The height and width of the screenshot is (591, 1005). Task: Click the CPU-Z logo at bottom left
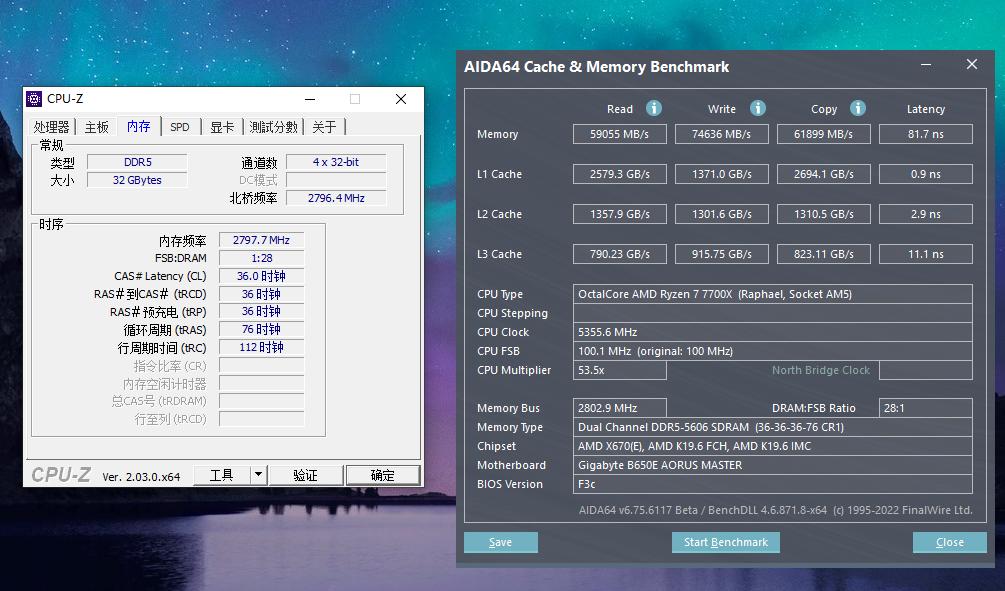(60, 474)
